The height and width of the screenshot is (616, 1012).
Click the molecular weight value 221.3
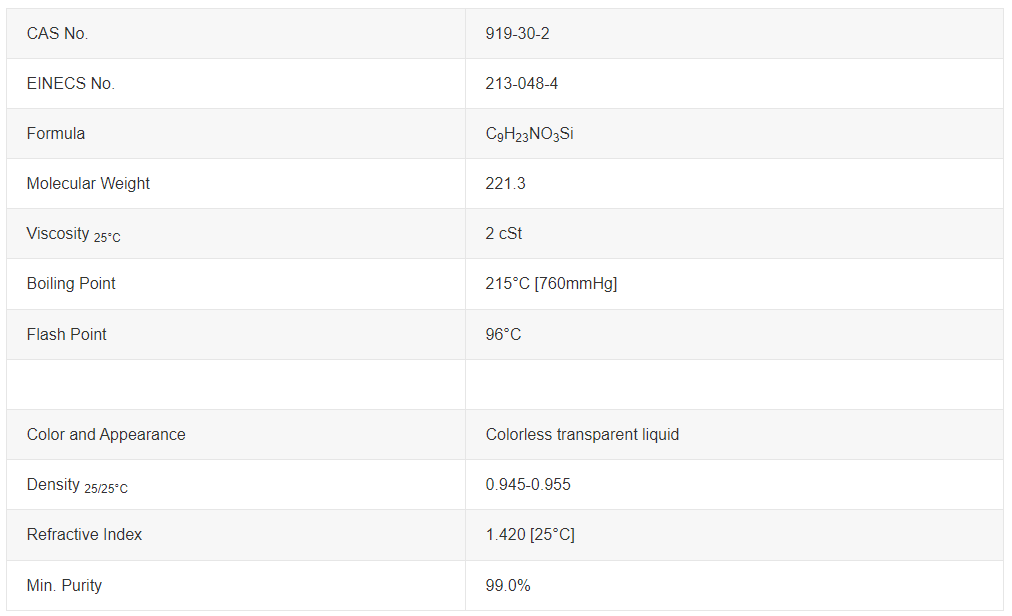click(x=505, y=183)
